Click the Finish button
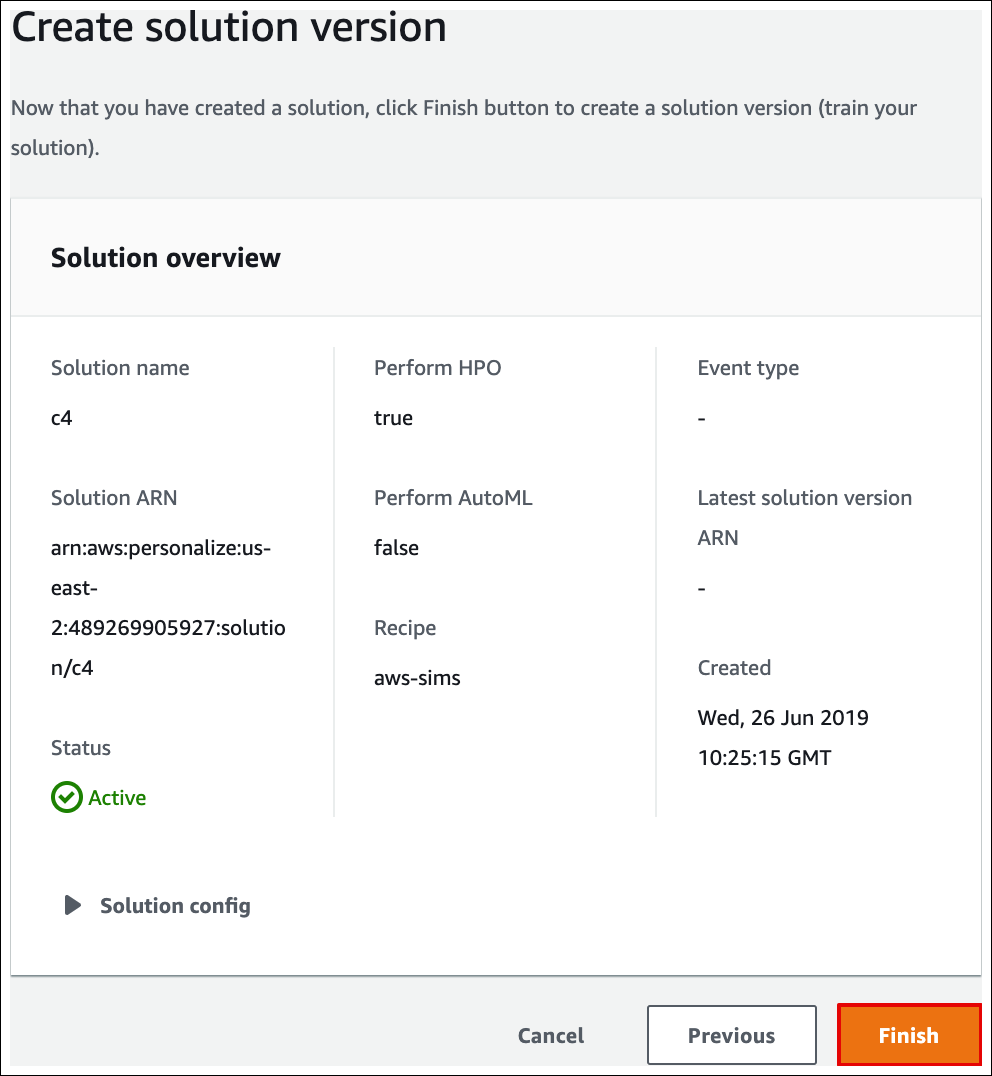The image size is (992, 1076). pos(909,1035)
